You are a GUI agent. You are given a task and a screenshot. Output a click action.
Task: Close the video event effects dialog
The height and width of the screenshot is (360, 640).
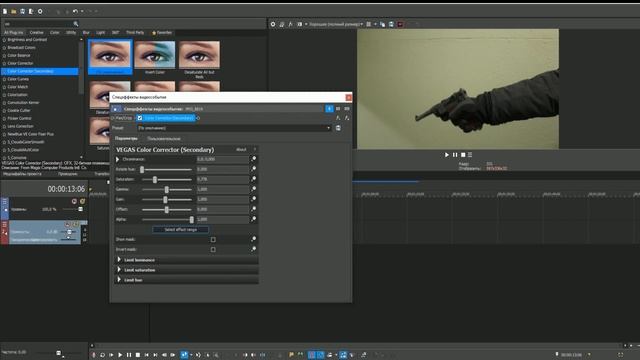(349, 97)
